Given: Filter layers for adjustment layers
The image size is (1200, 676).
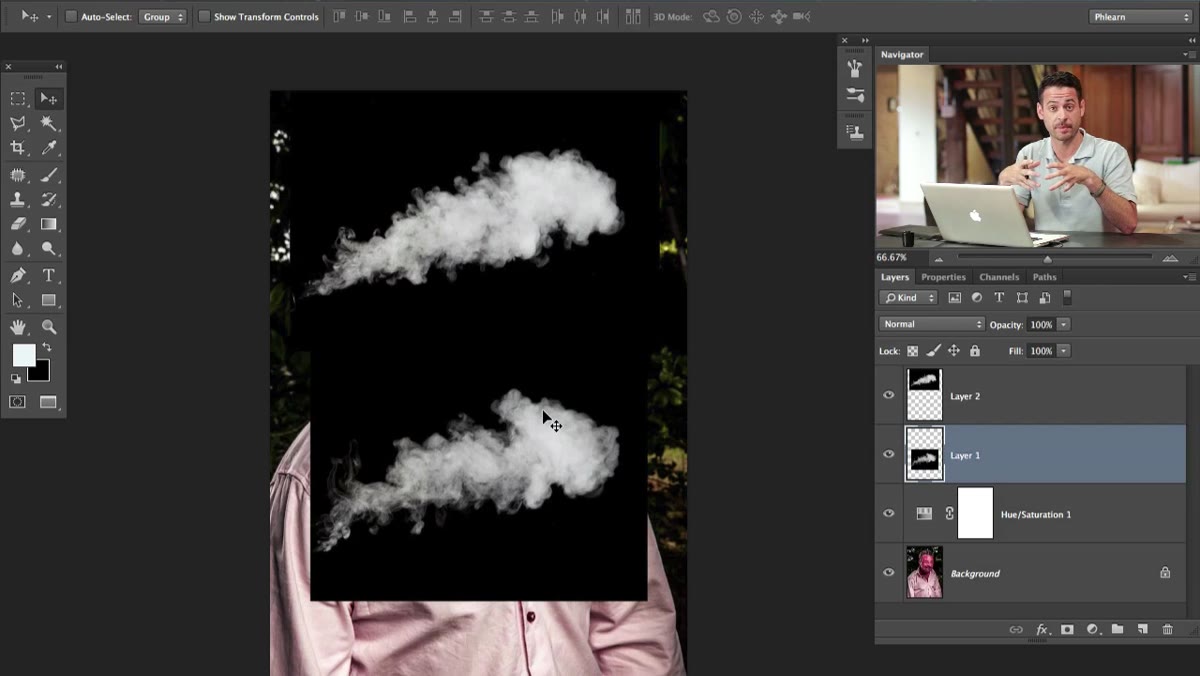Looking at the screenshot, I should click(x=977, y=297).
